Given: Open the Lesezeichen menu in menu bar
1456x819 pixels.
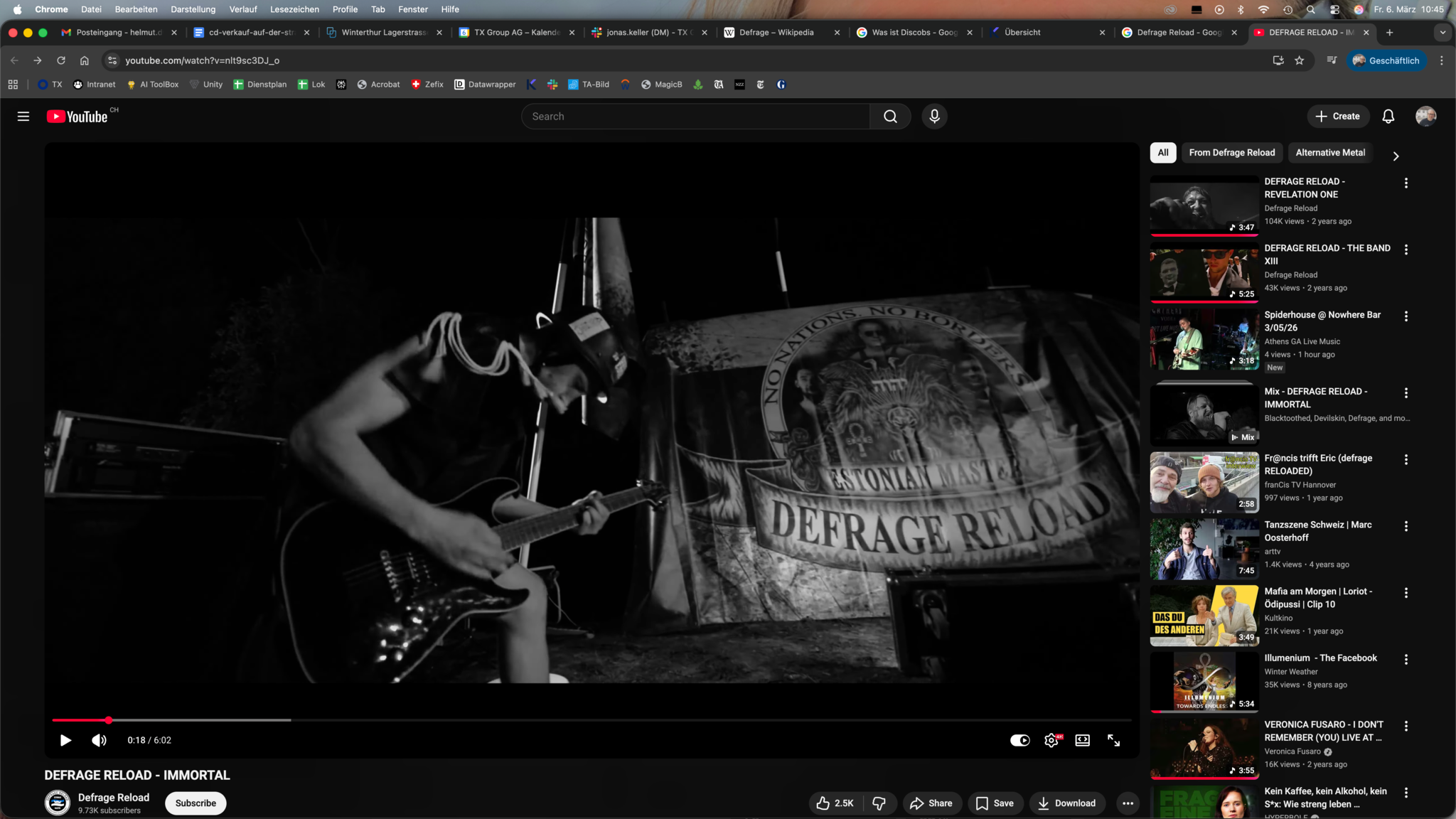Looking at the screenshot, I should pyautogui.click(x=294, y=9).
